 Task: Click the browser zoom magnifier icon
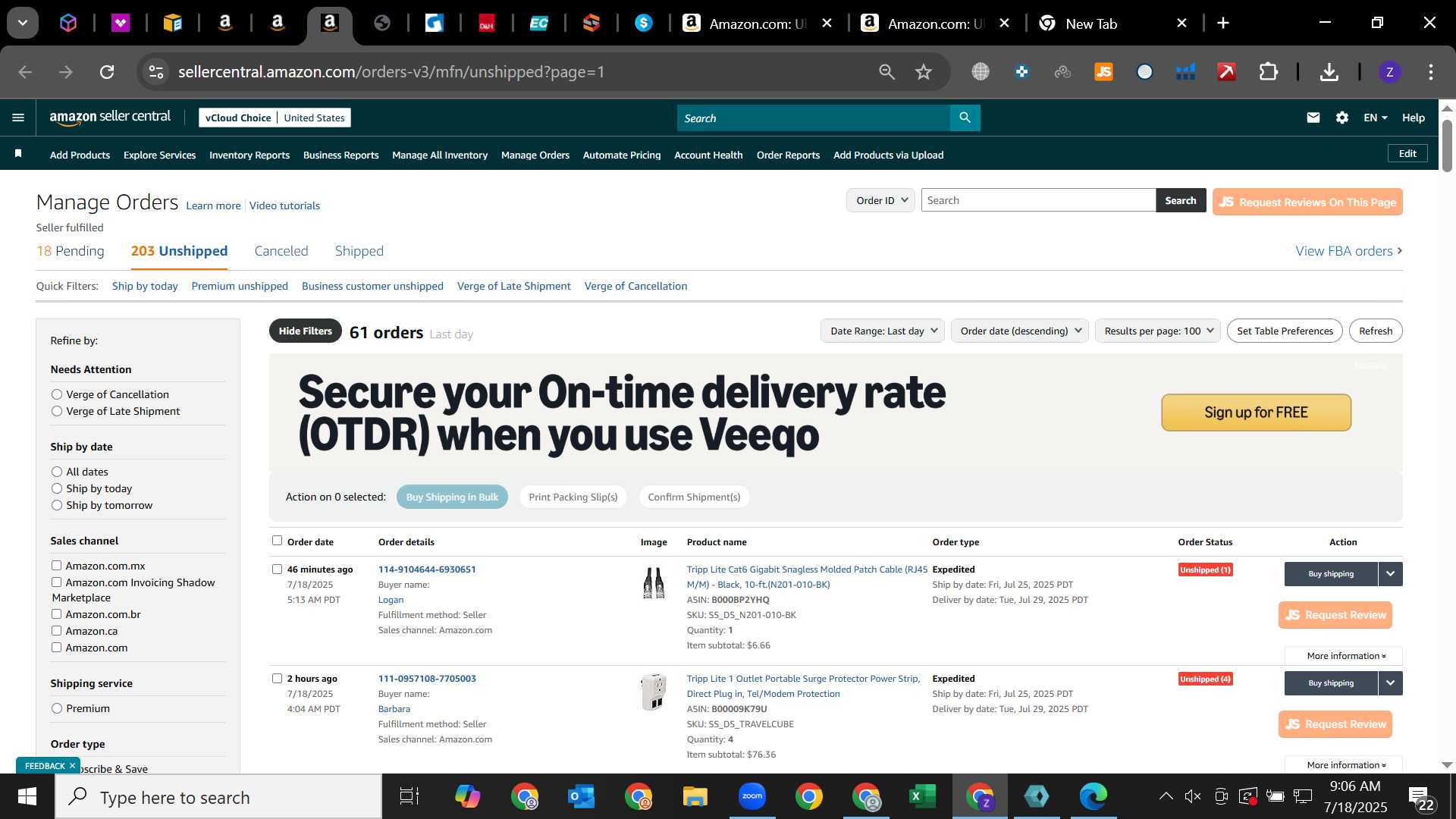[x=886, y=72]
